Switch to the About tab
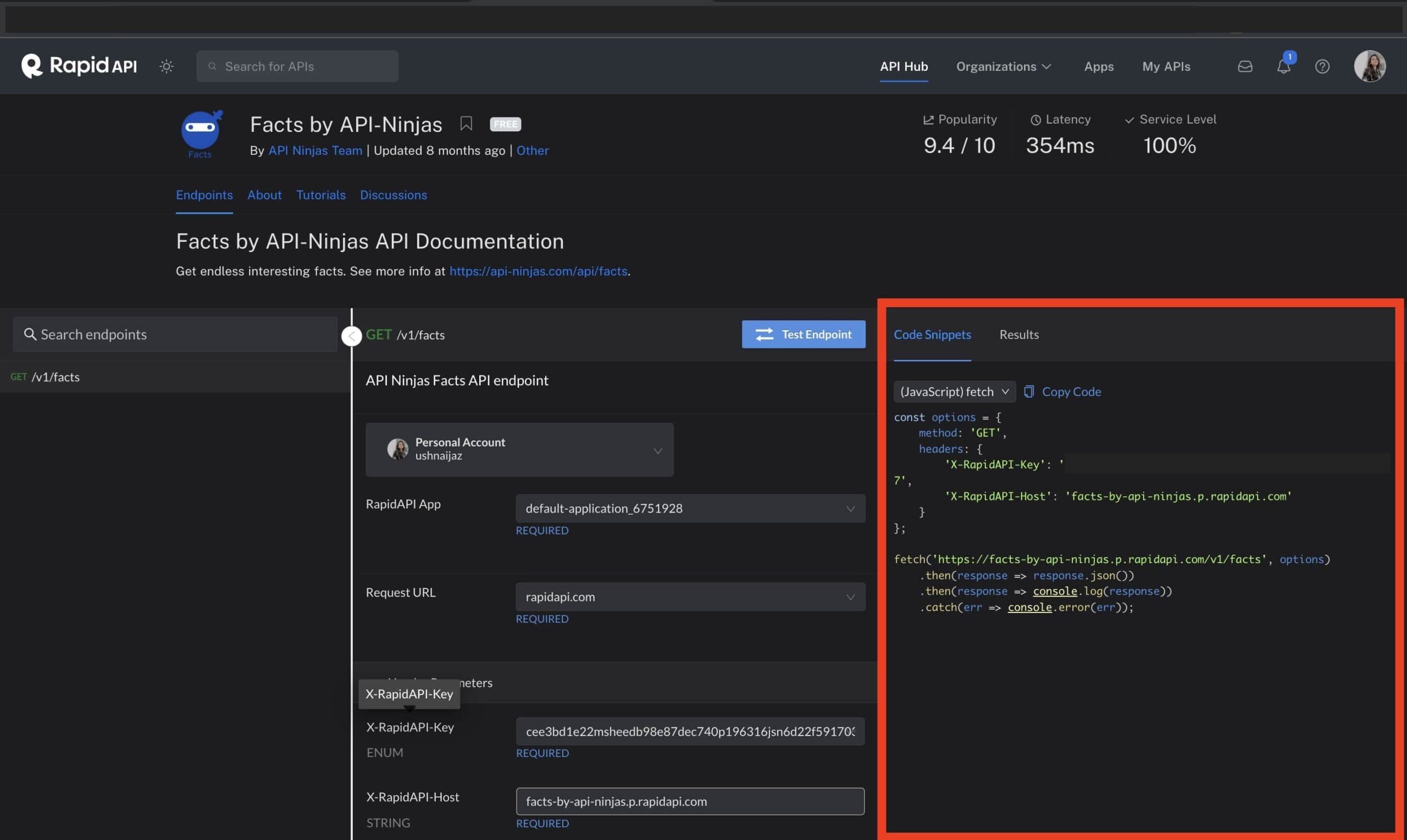Screen dimensions: 1407x840 264,194
